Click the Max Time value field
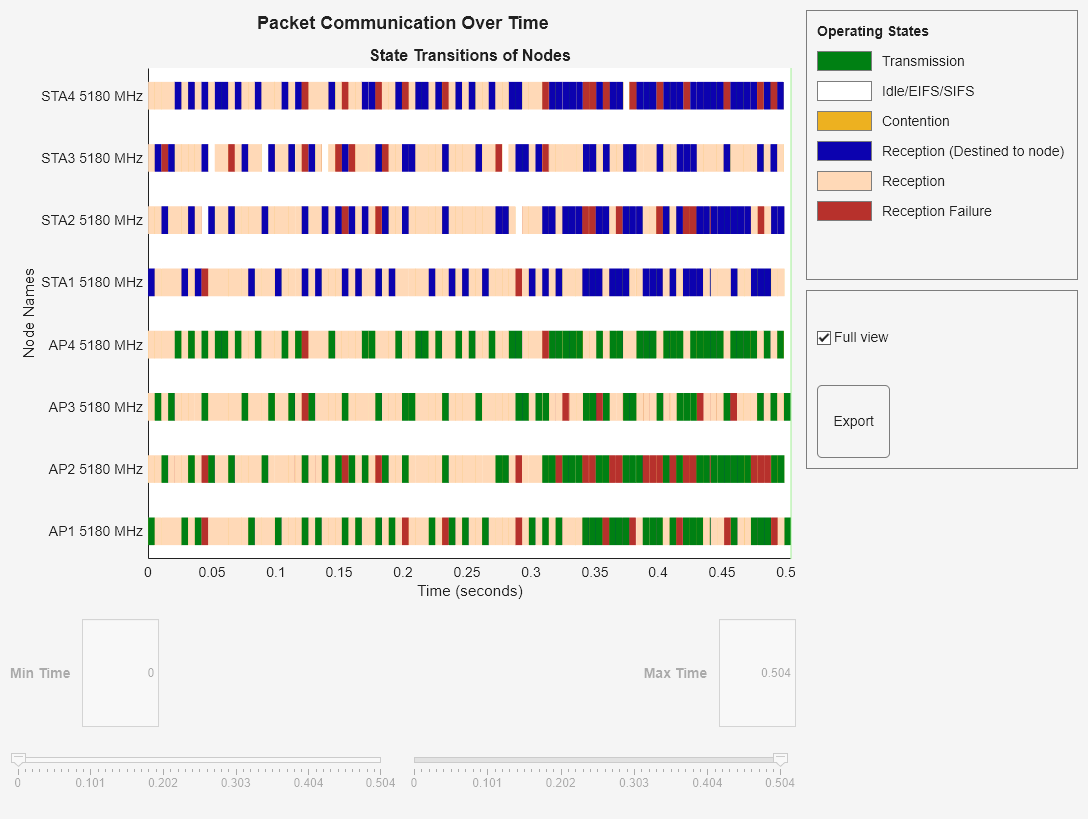 (x=756, y=672)
